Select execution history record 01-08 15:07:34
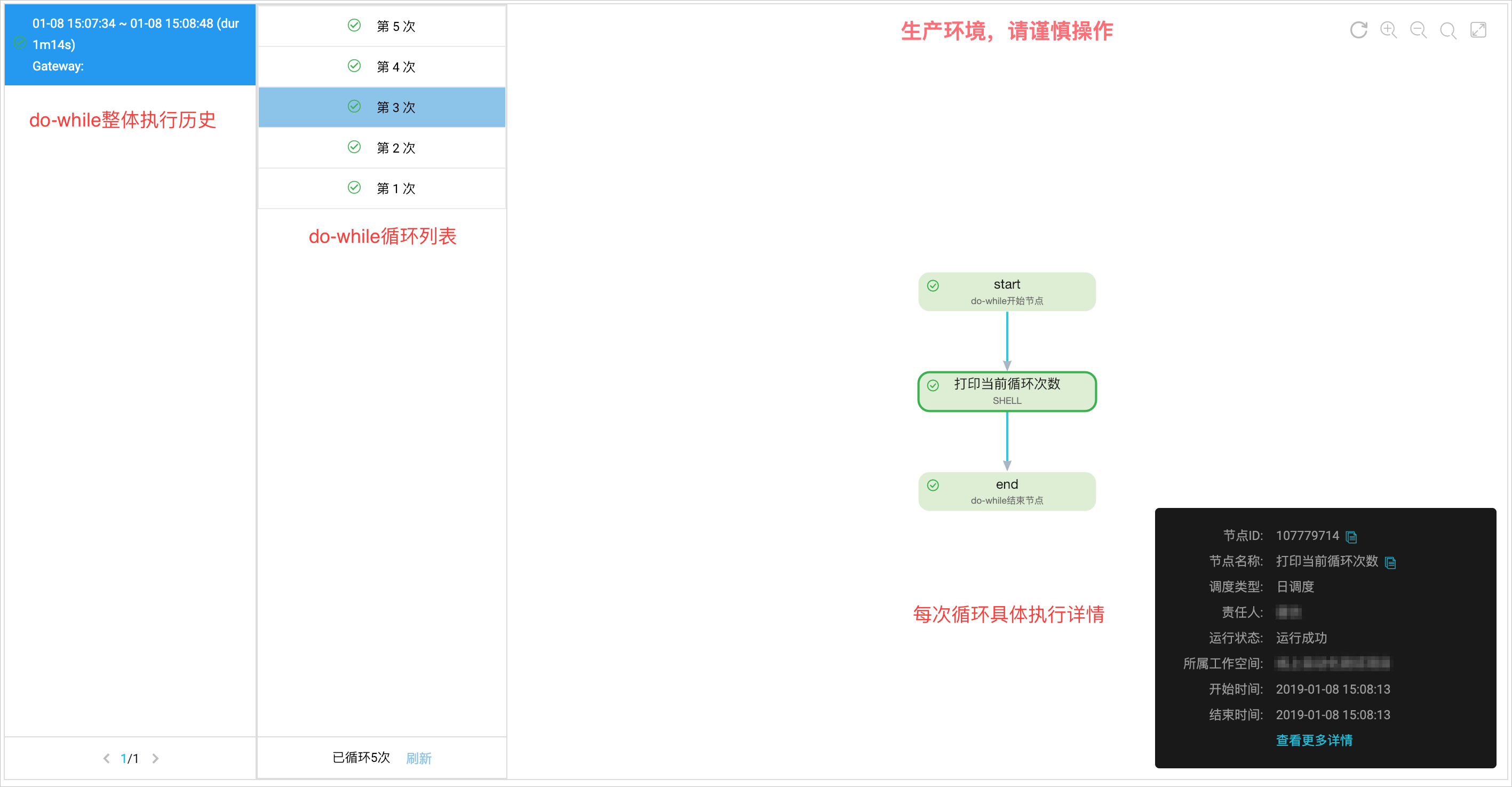 (x=130, y=45)
